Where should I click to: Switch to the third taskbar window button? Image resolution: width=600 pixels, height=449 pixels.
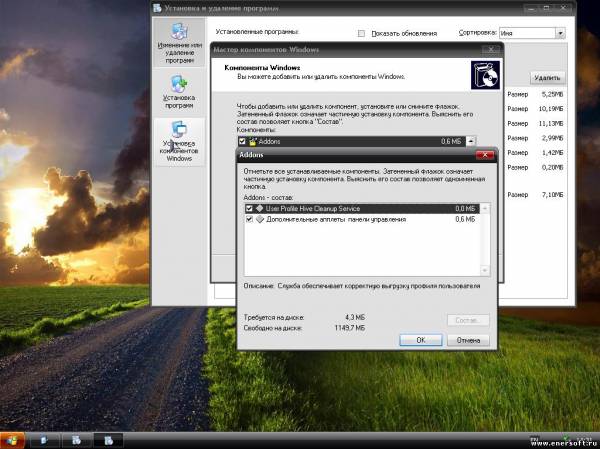tap(109, 441)
